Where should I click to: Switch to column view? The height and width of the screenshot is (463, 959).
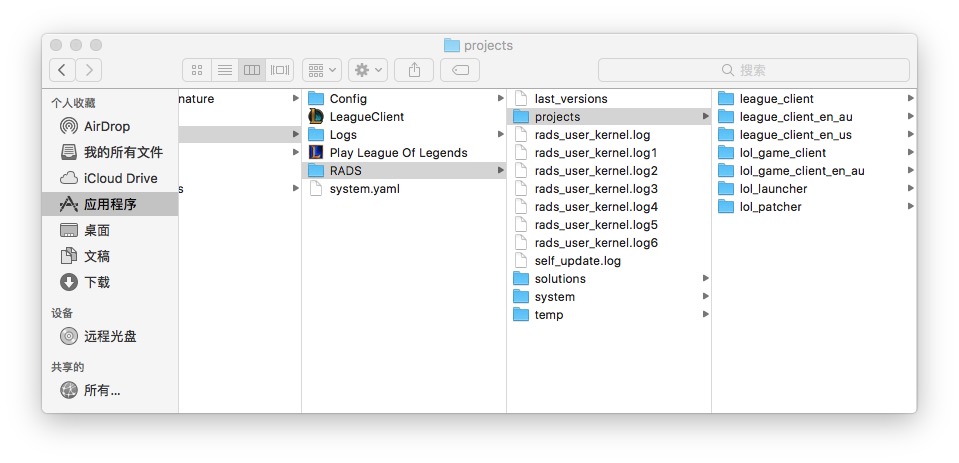[x=252, y=70]
